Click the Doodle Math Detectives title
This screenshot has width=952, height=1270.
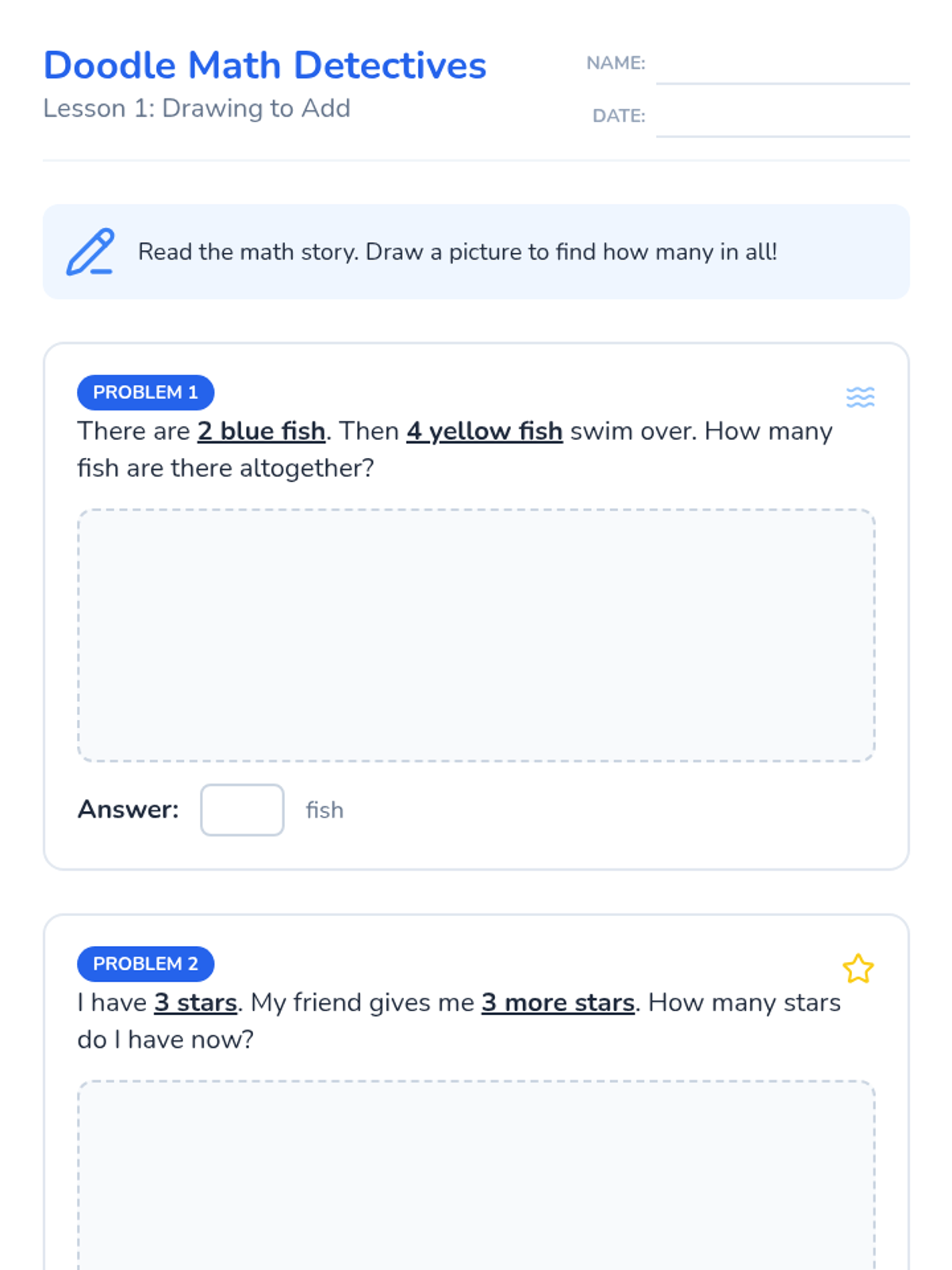click(x=264, y=65)
